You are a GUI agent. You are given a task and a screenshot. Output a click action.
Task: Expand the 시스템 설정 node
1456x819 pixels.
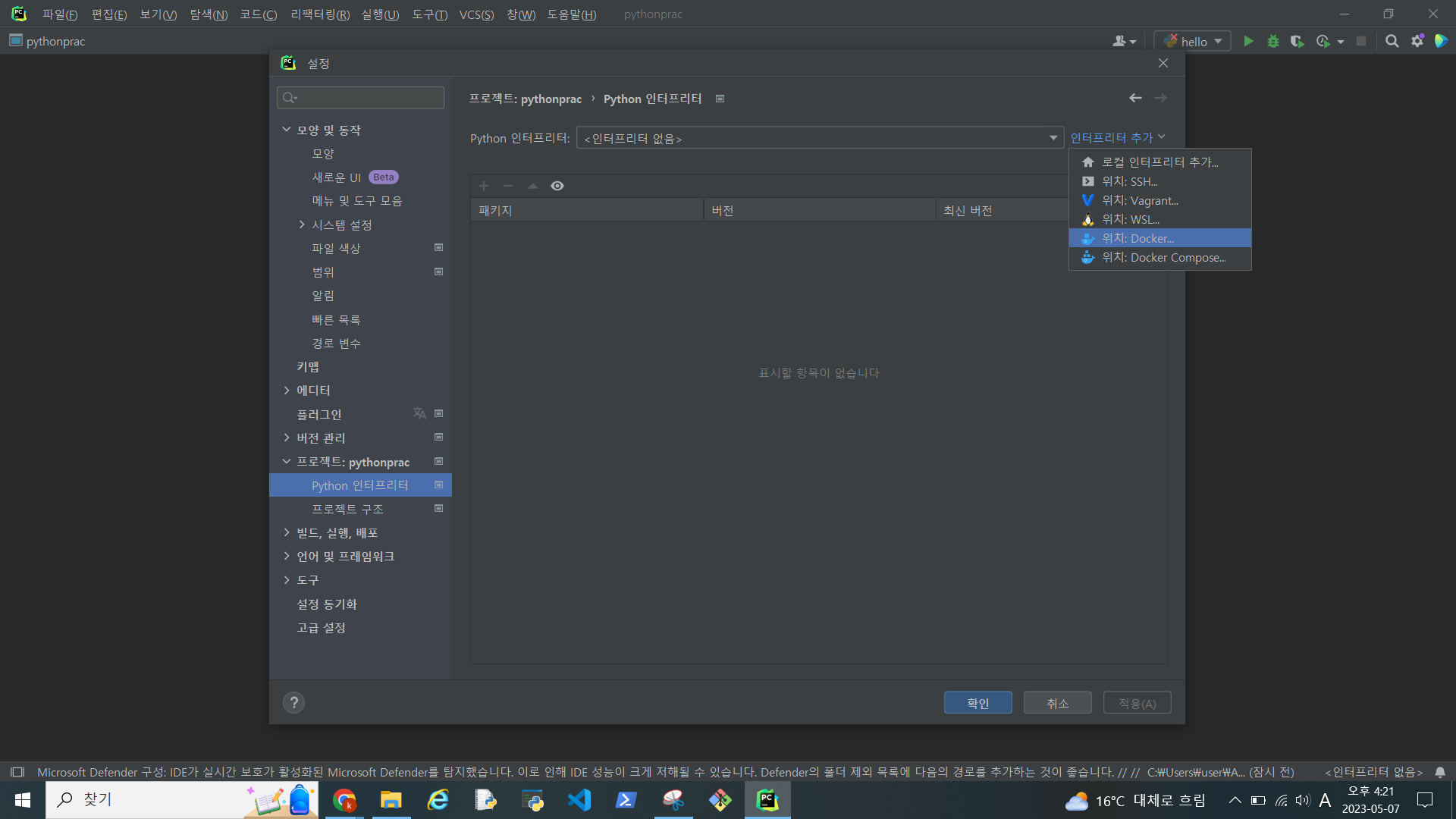click(x=302, y=224)
